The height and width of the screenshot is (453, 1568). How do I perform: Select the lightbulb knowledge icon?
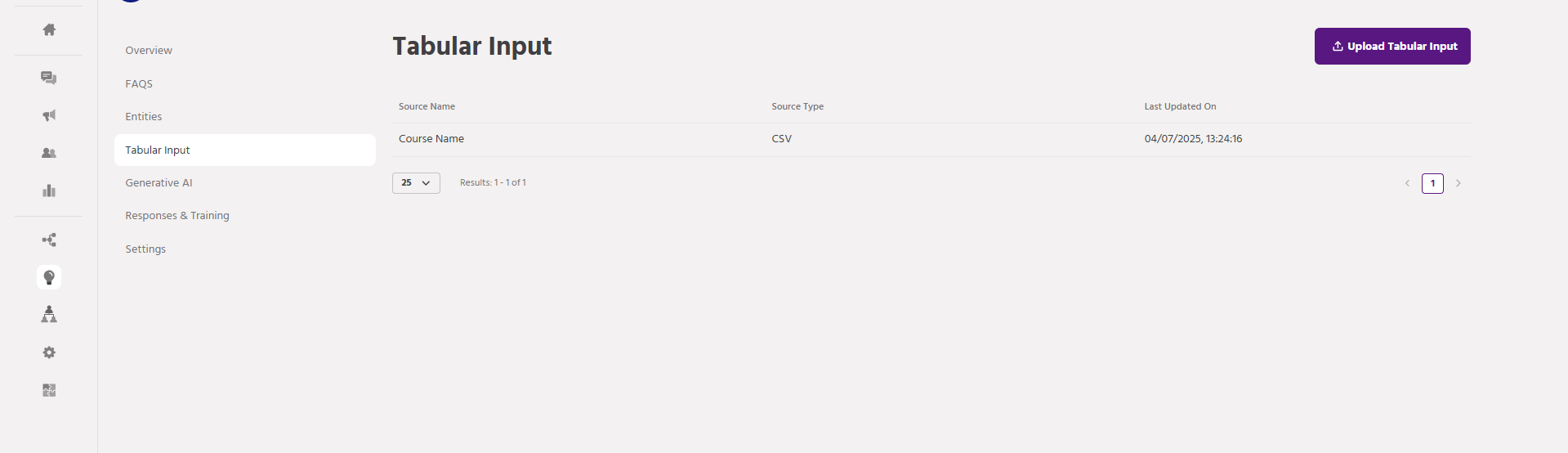(49, 277)
